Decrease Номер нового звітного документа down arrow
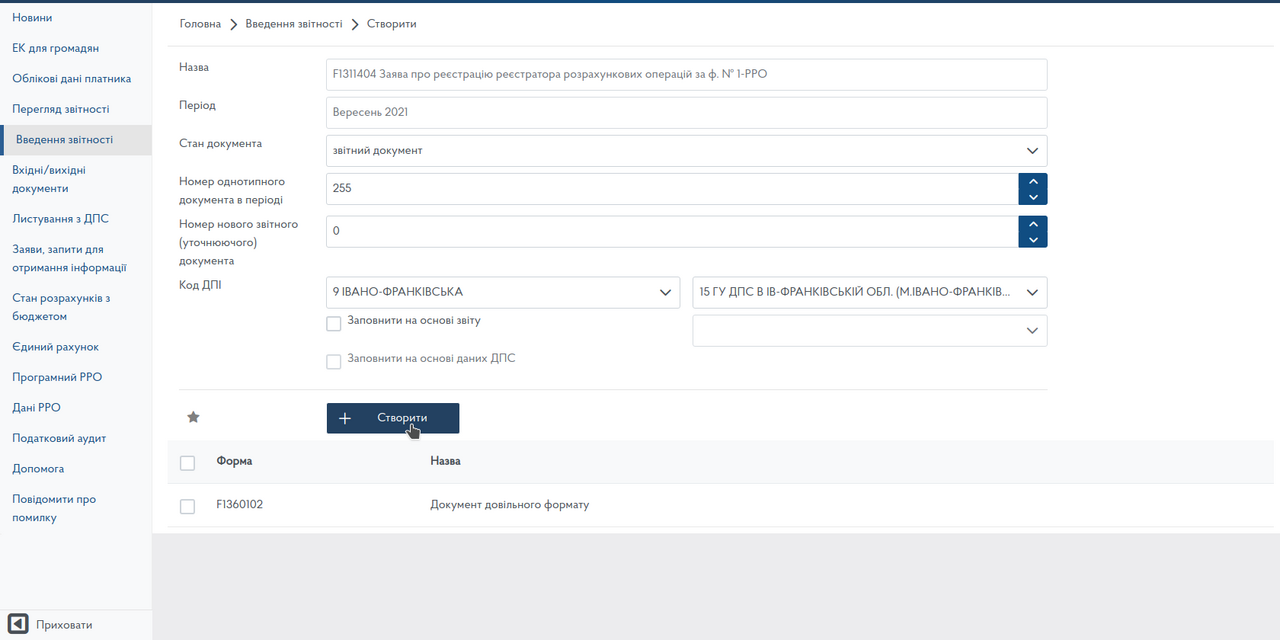Viewport: 1280px width, 640px height. click(1032, 239)
